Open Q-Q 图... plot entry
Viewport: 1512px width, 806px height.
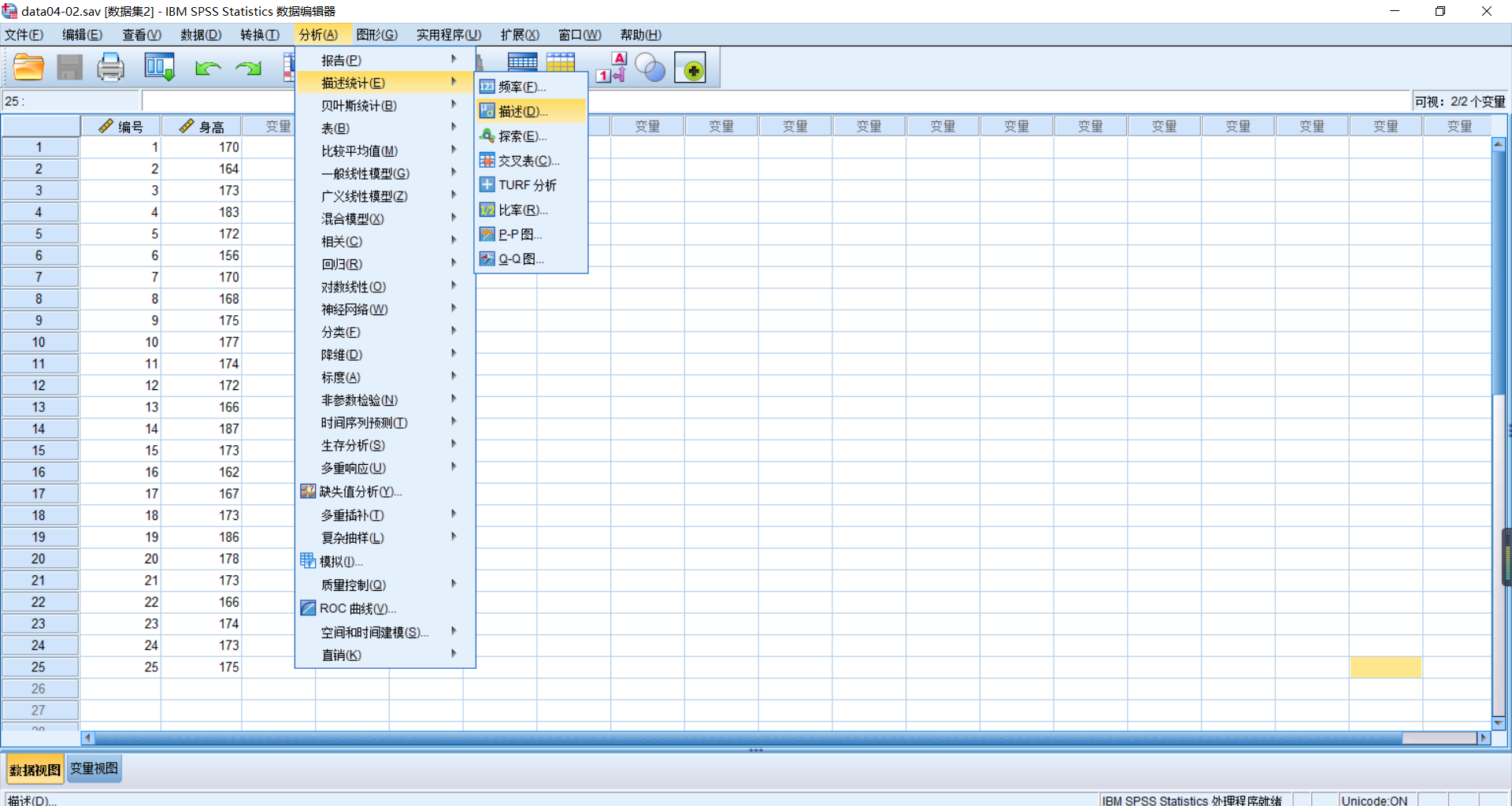coord(531,259)
